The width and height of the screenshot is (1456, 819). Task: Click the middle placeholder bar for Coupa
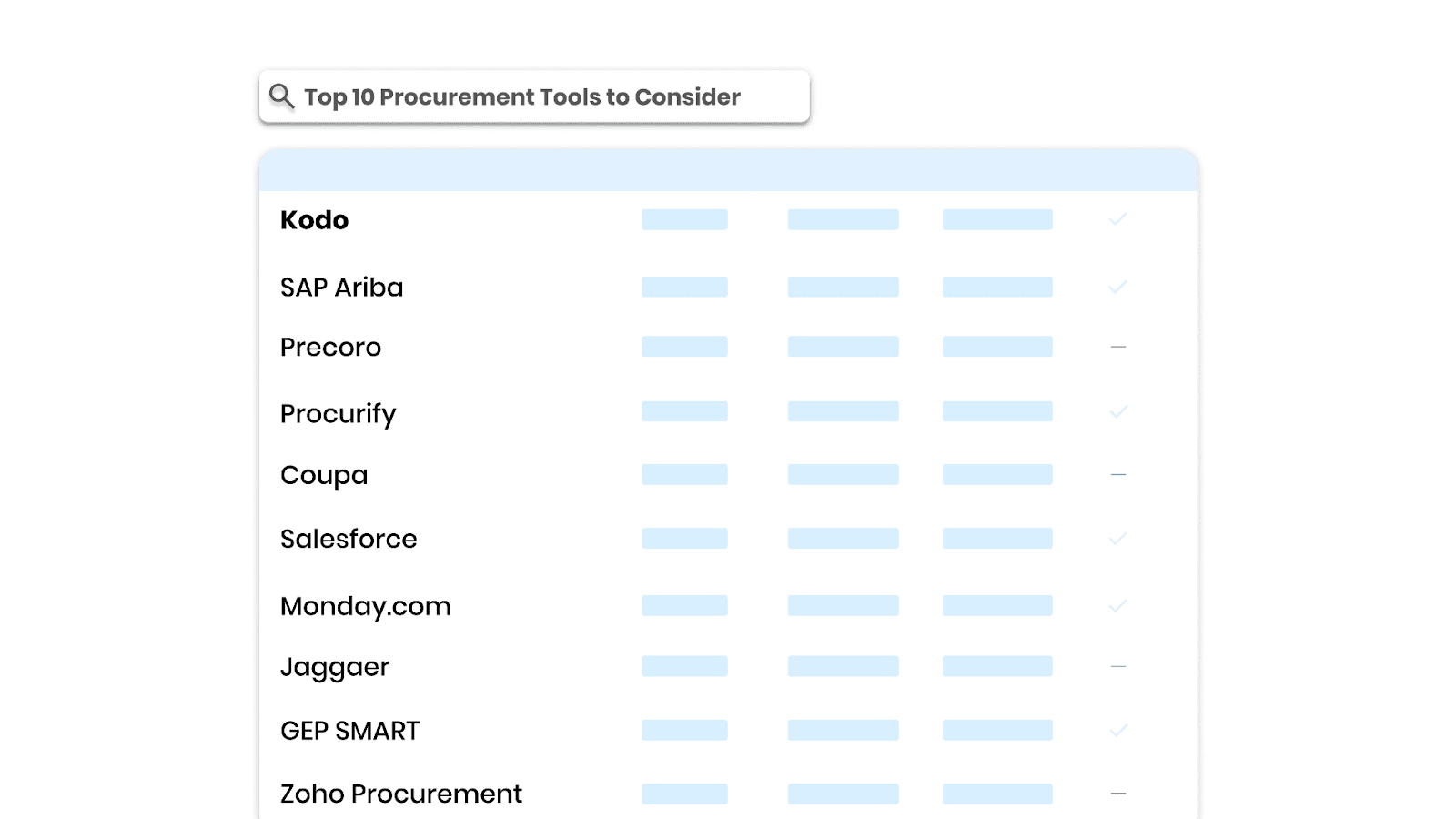pyautogui.click(x=843, y=474)
